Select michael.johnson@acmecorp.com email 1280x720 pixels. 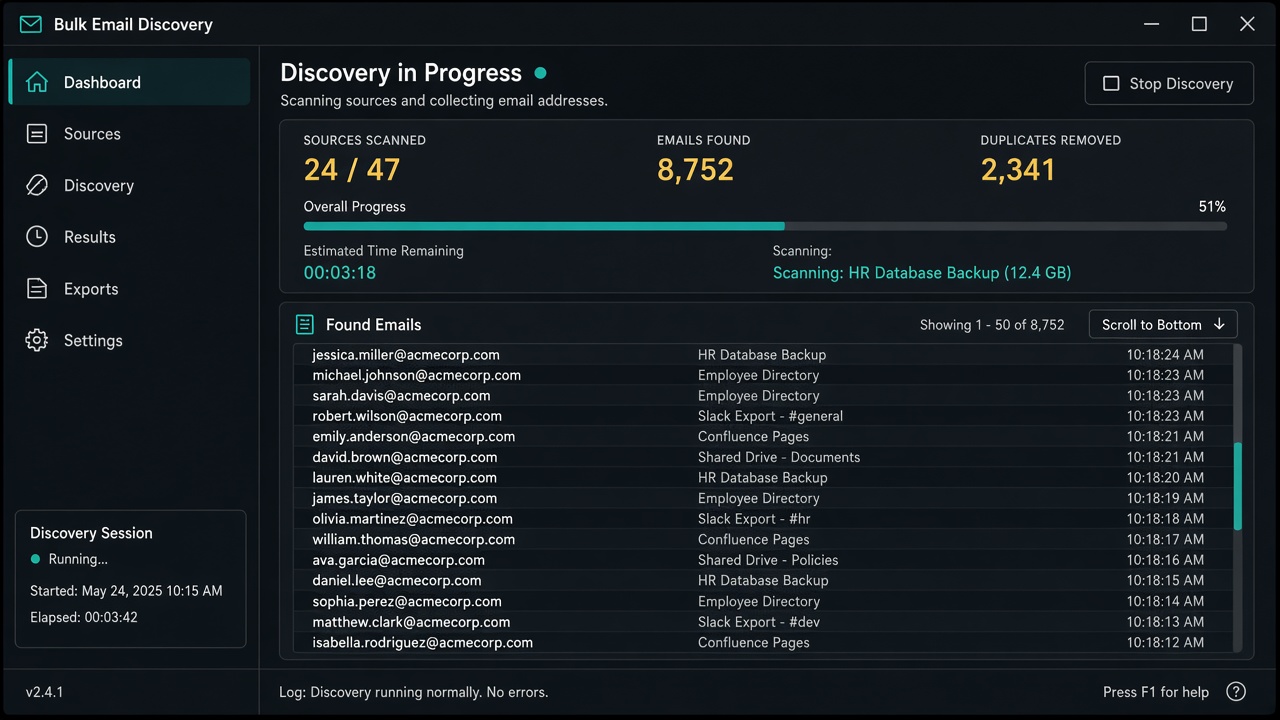click(x=416, y=375)
